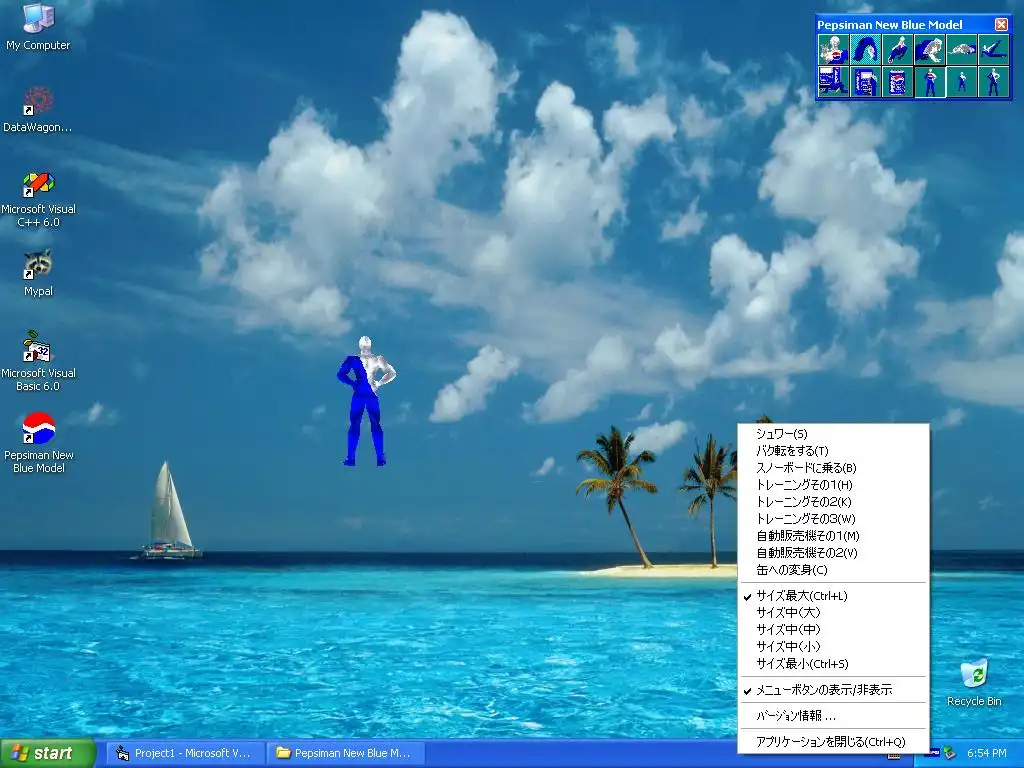The image size is (1024, 768).
Task: Select the My Computer desktop icon
Action: (x=38, y=27)
